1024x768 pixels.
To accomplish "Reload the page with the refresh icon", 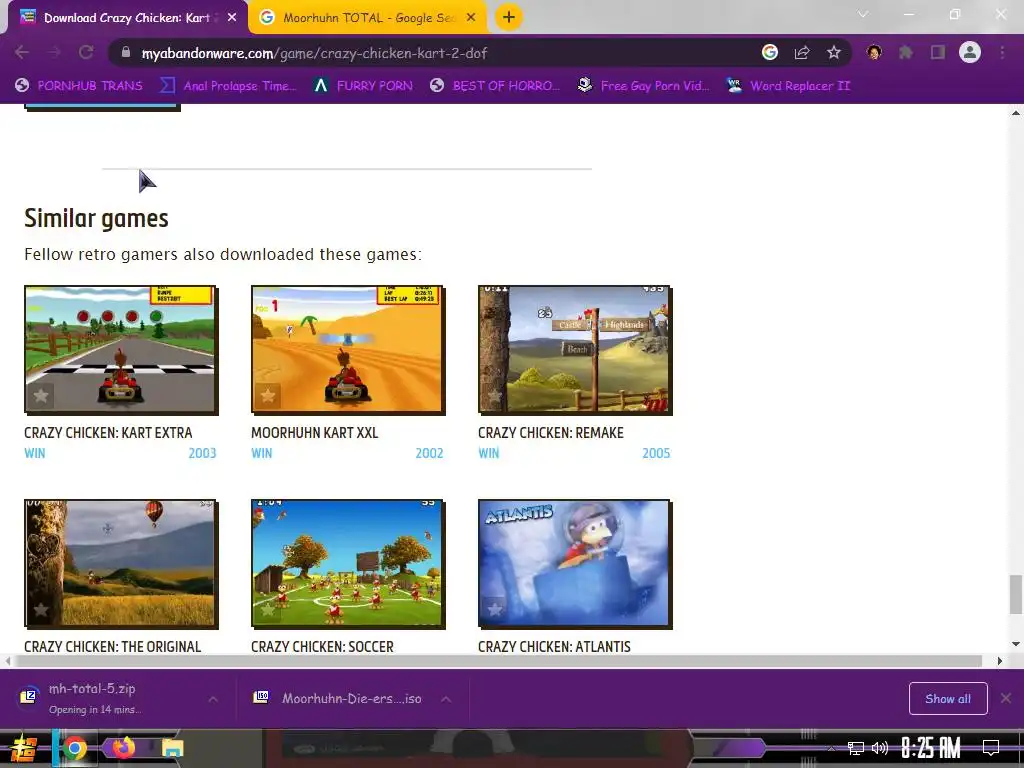I will 86,52.
